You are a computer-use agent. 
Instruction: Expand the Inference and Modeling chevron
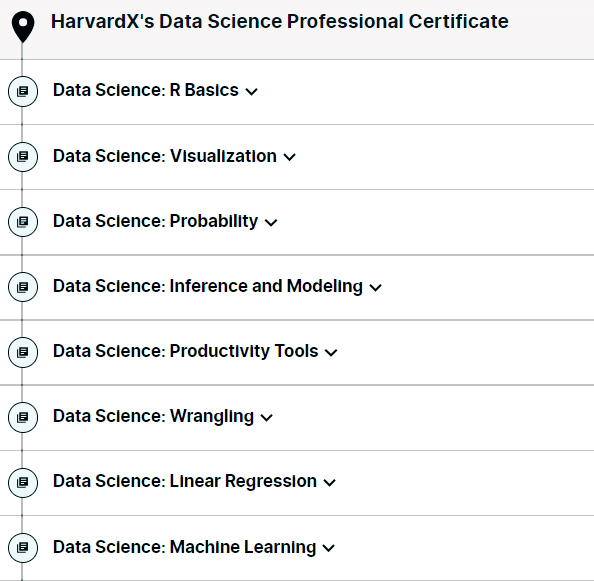[x=375, y=288]
